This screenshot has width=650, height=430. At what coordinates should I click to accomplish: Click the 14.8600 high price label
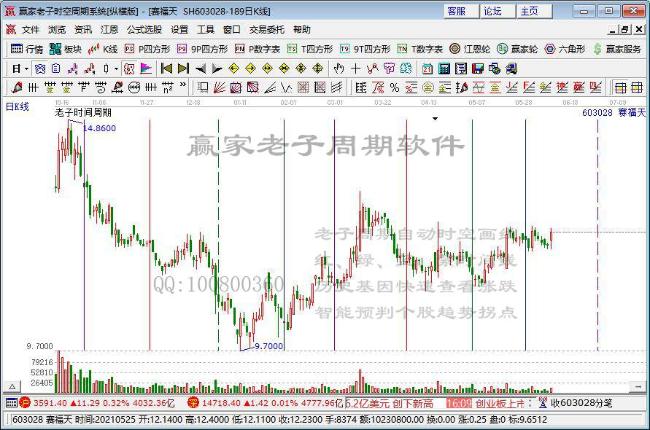pos(100,128)
